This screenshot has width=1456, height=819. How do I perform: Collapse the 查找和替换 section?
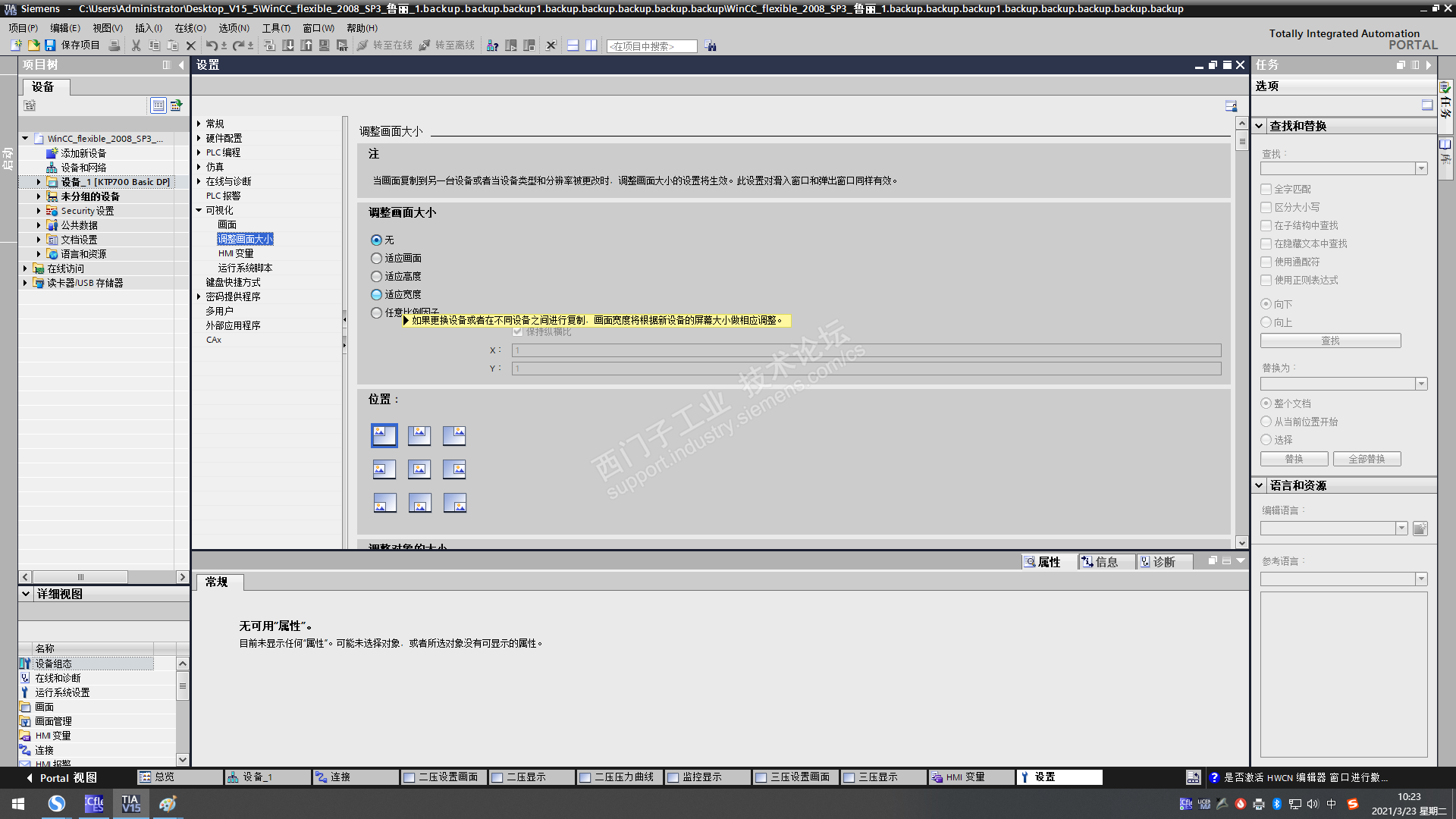pos(1260,126)
